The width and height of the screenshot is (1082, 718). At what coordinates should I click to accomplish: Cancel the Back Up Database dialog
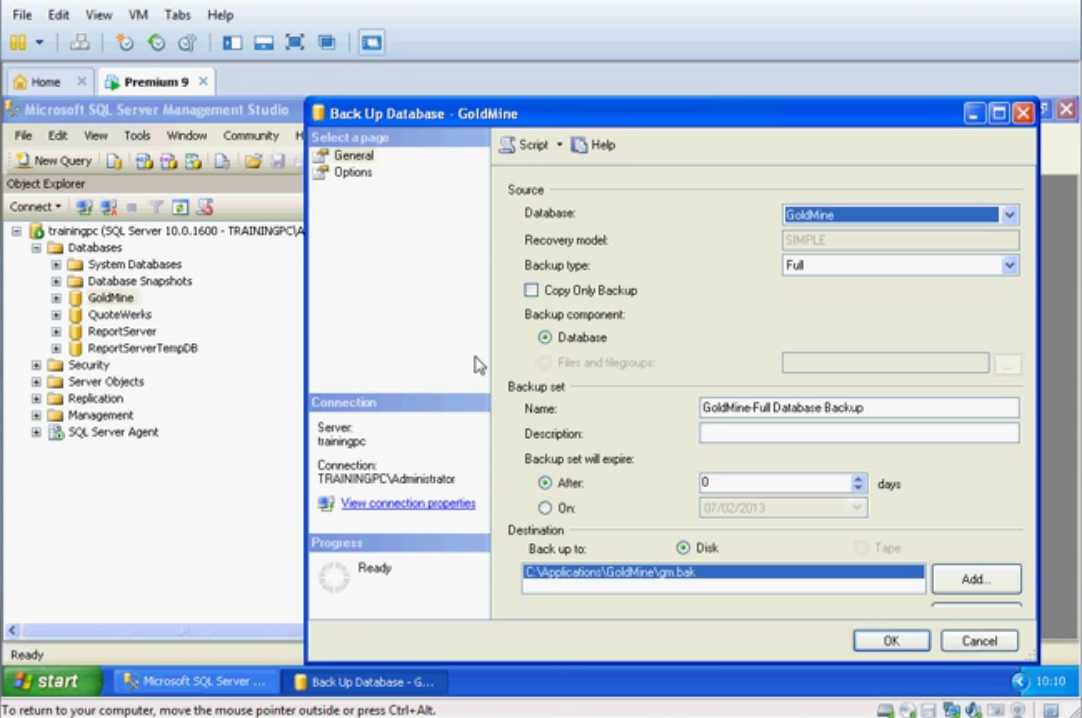(979, 641)
